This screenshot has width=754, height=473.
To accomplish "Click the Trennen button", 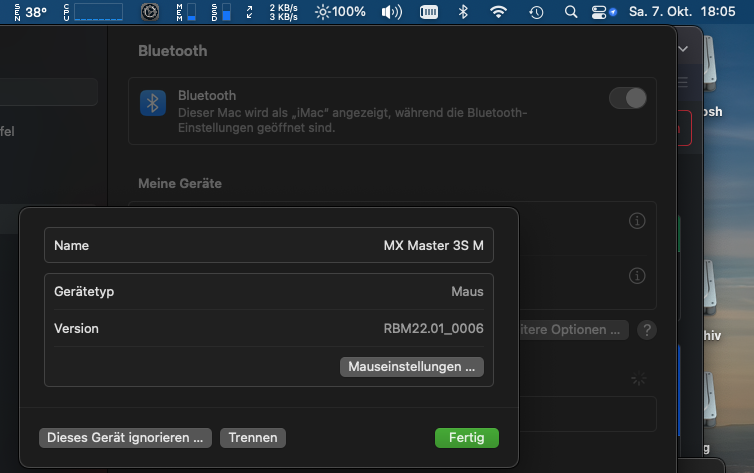I will point(253,438).
